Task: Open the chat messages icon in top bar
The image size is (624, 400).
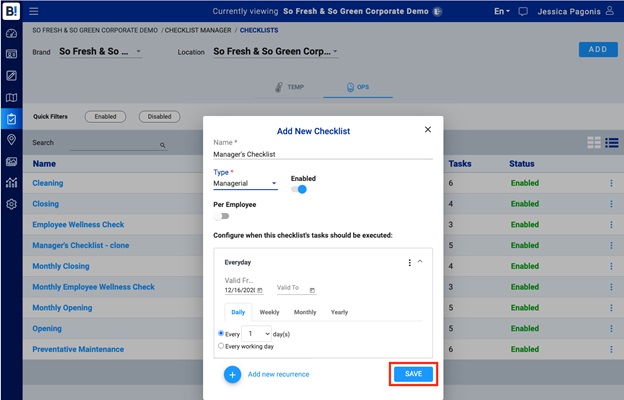Action: coord(523,12)
